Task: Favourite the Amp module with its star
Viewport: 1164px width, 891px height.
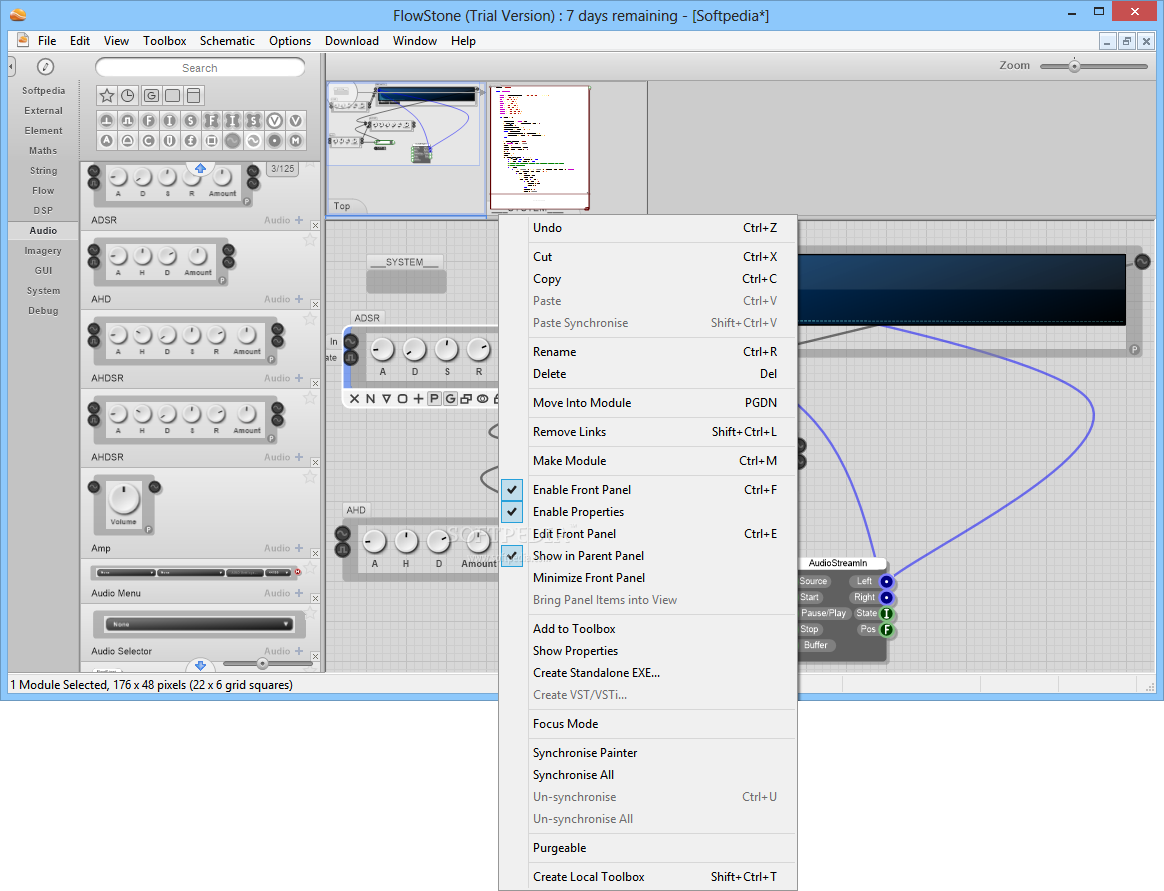Action: (310, 477)
